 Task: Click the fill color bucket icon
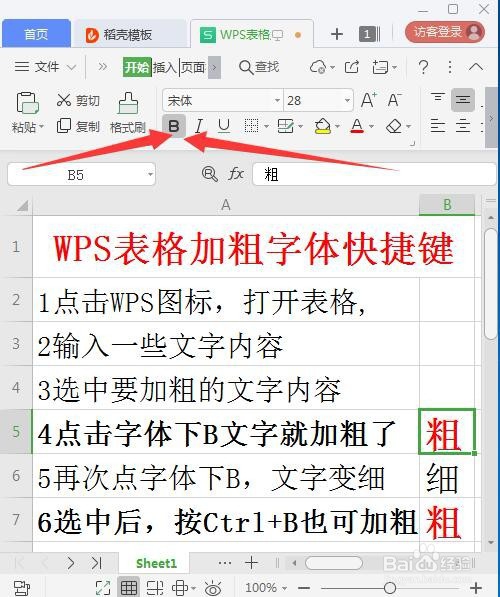tap(323, 126)
